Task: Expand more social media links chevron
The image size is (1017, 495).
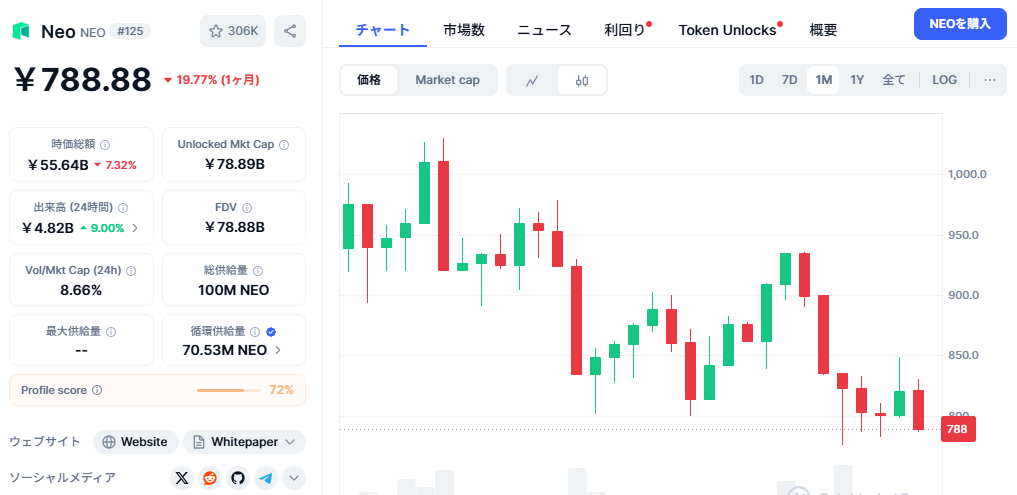Action: [294, 478]
